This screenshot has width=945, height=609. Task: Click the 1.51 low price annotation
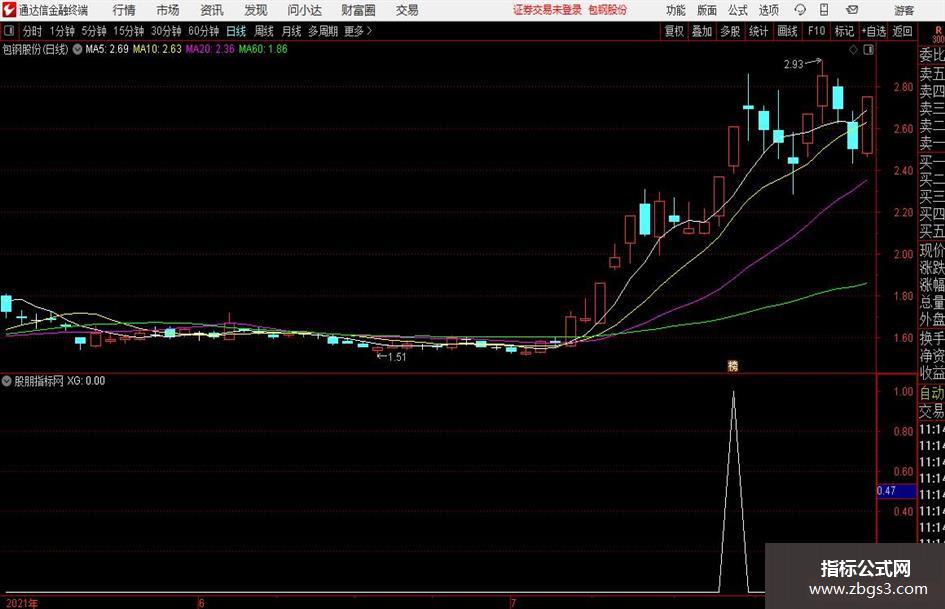point(397,357)
